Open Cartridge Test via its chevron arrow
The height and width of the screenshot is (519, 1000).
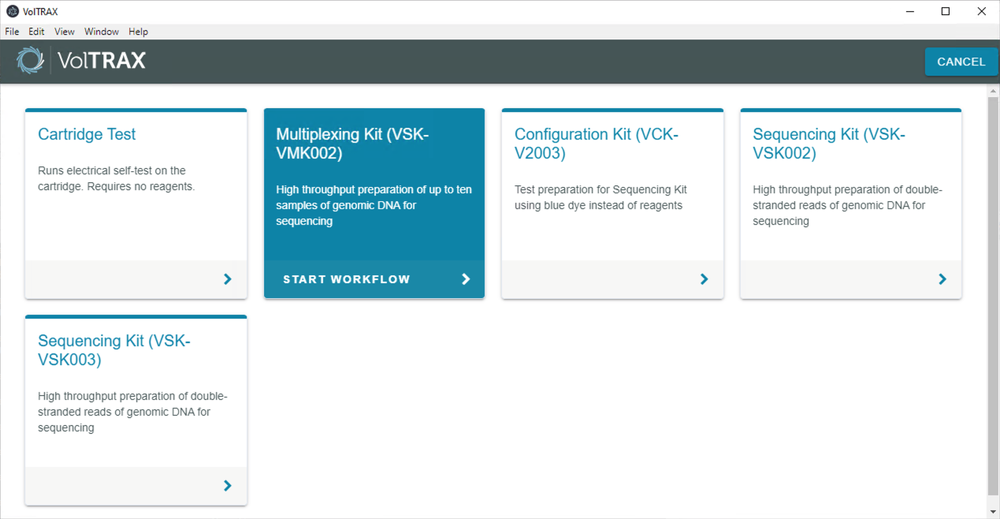pos(228,279)
